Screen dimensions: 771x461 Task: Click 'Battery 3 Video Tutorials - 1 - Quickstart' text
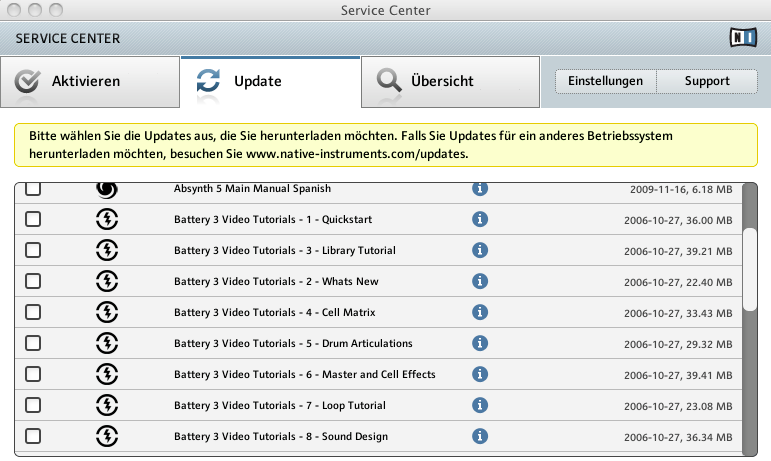[273, 219]
